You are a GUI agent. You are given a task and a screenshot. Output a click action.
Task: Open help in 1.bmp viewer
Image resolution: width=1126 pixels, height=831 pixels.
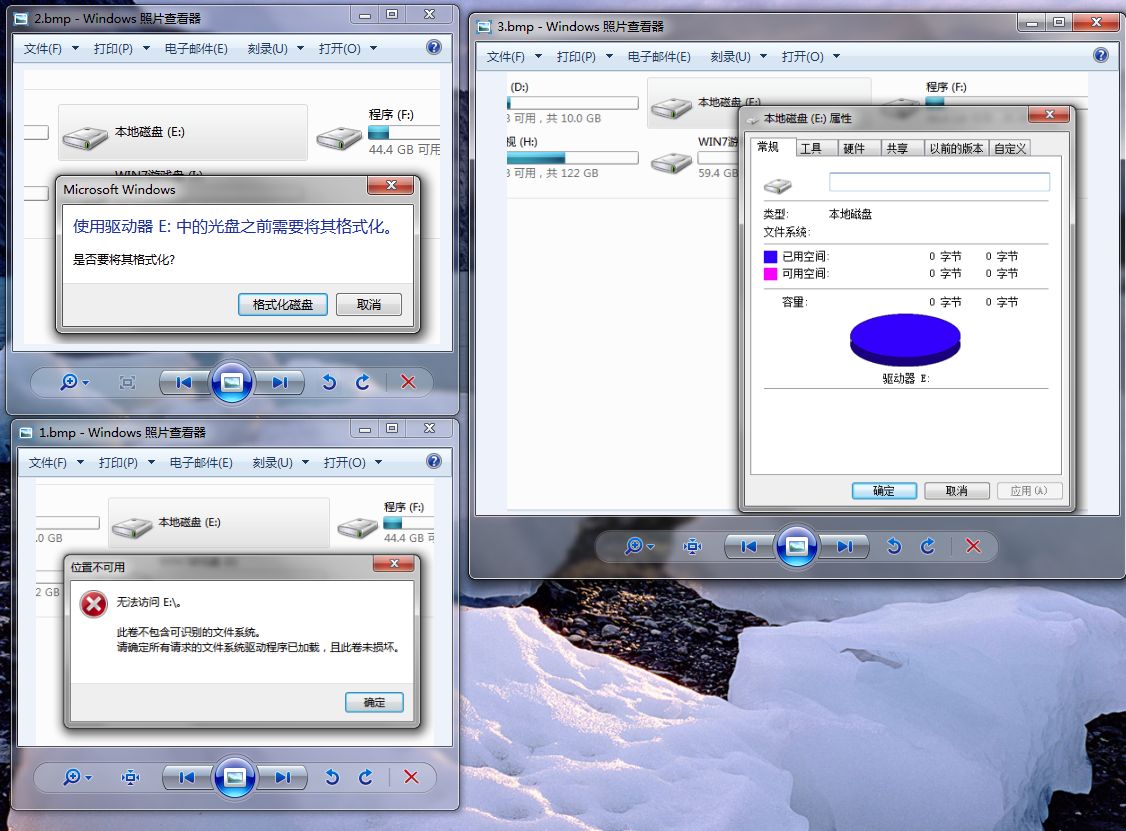point(434,461)
